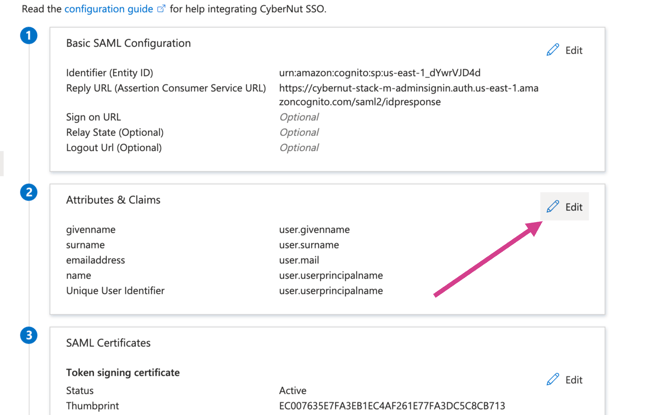Open the configuration guide link
The height and width of the screenshot is (415, 670).
(x=108, y=9)
